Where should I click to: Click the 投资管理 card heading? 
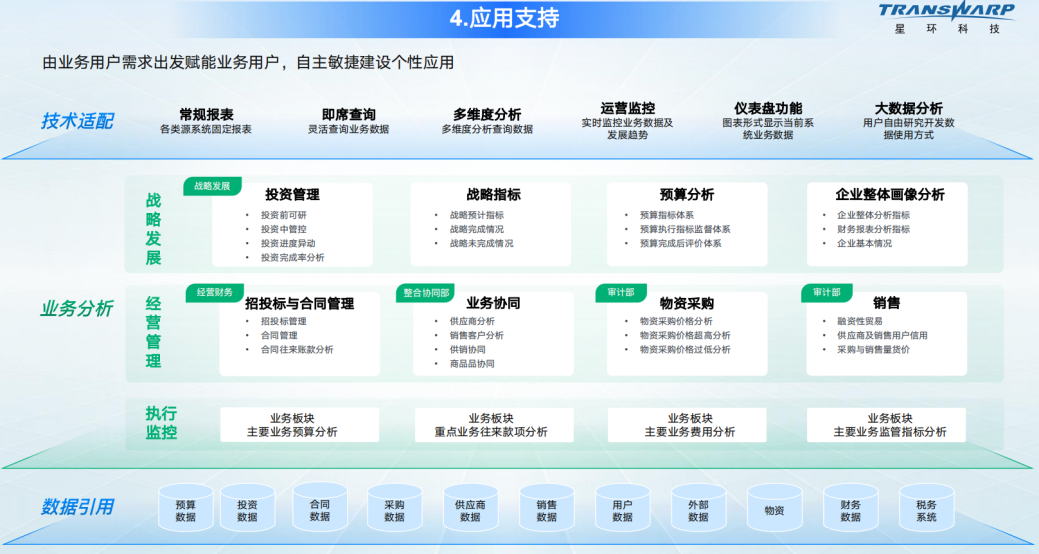pyautogui.click(x=292, y=195)
